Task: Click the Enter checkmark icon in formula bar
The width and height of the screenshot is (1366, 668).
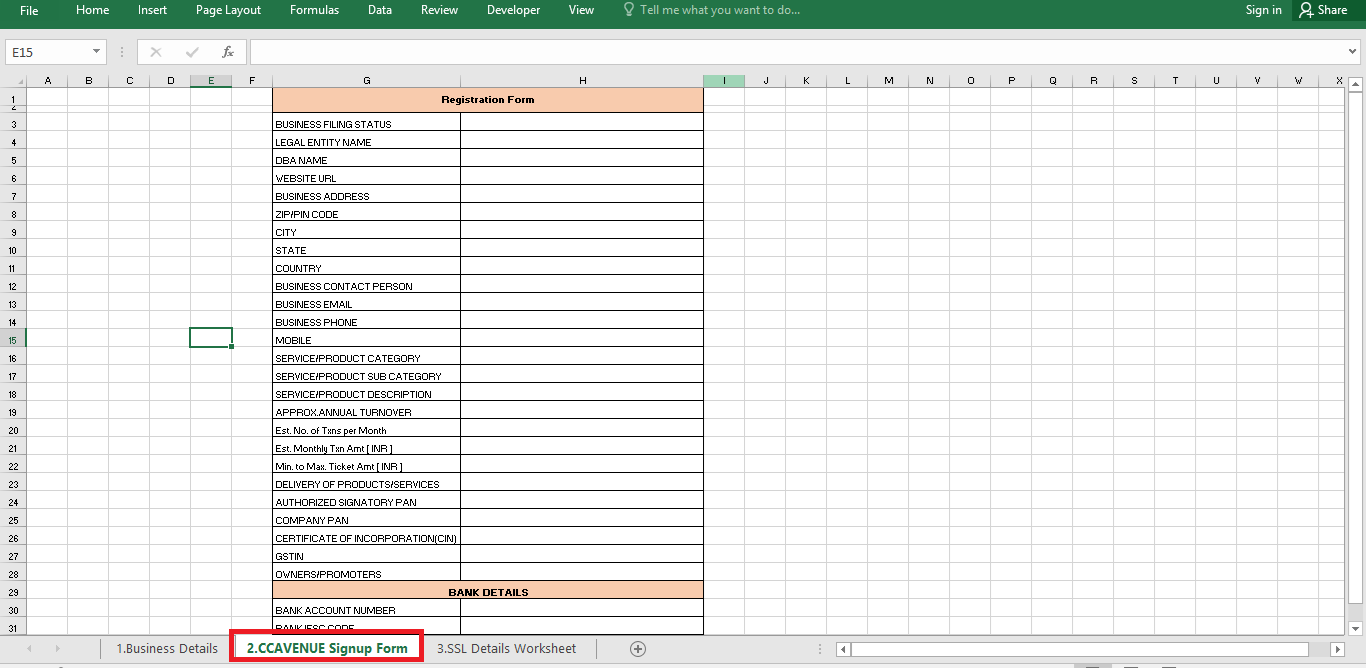Action: point(192,52)
